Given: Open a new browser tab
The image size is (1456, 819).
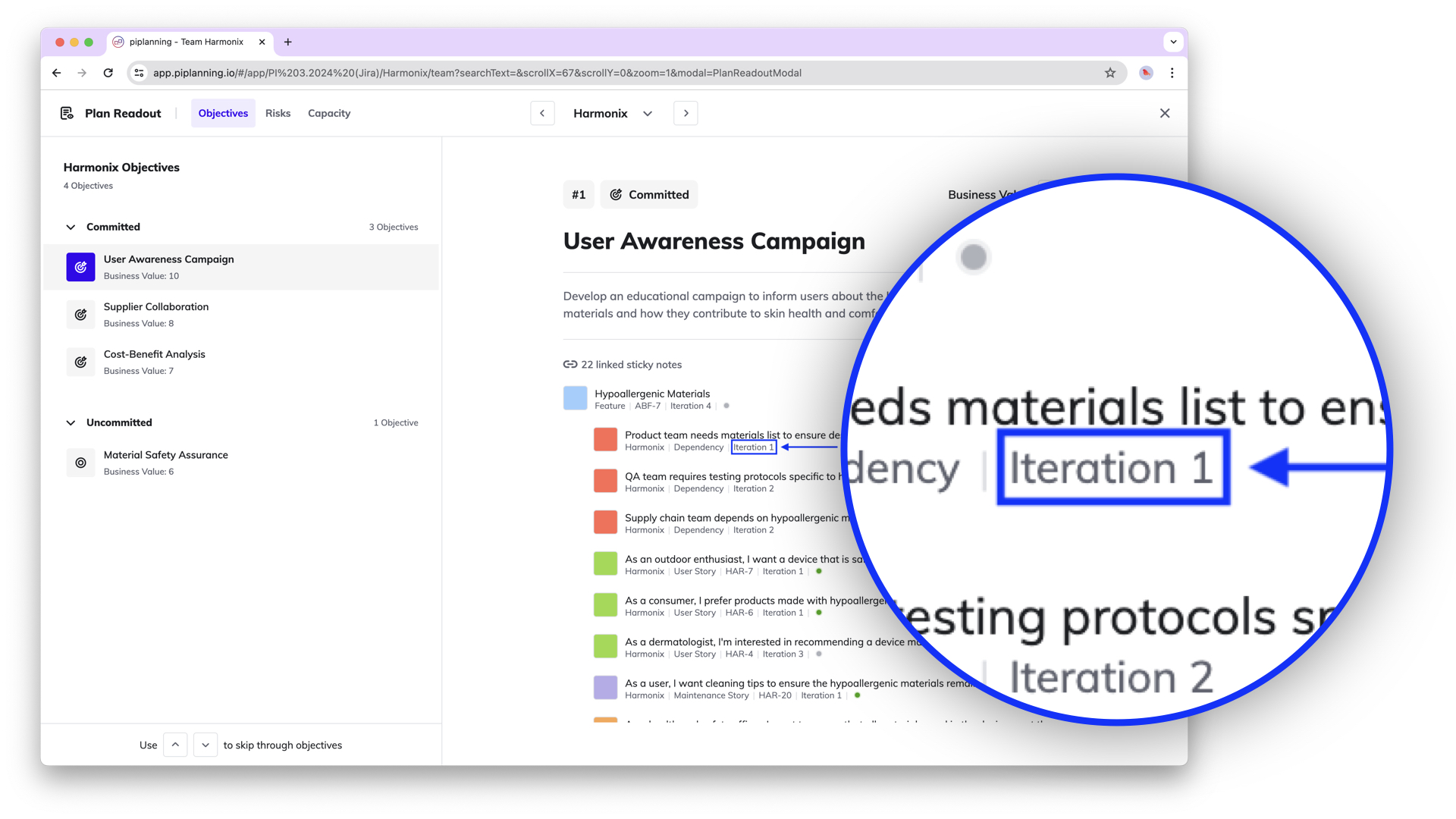Looking at the screenshot, I should tap(288, 42).
